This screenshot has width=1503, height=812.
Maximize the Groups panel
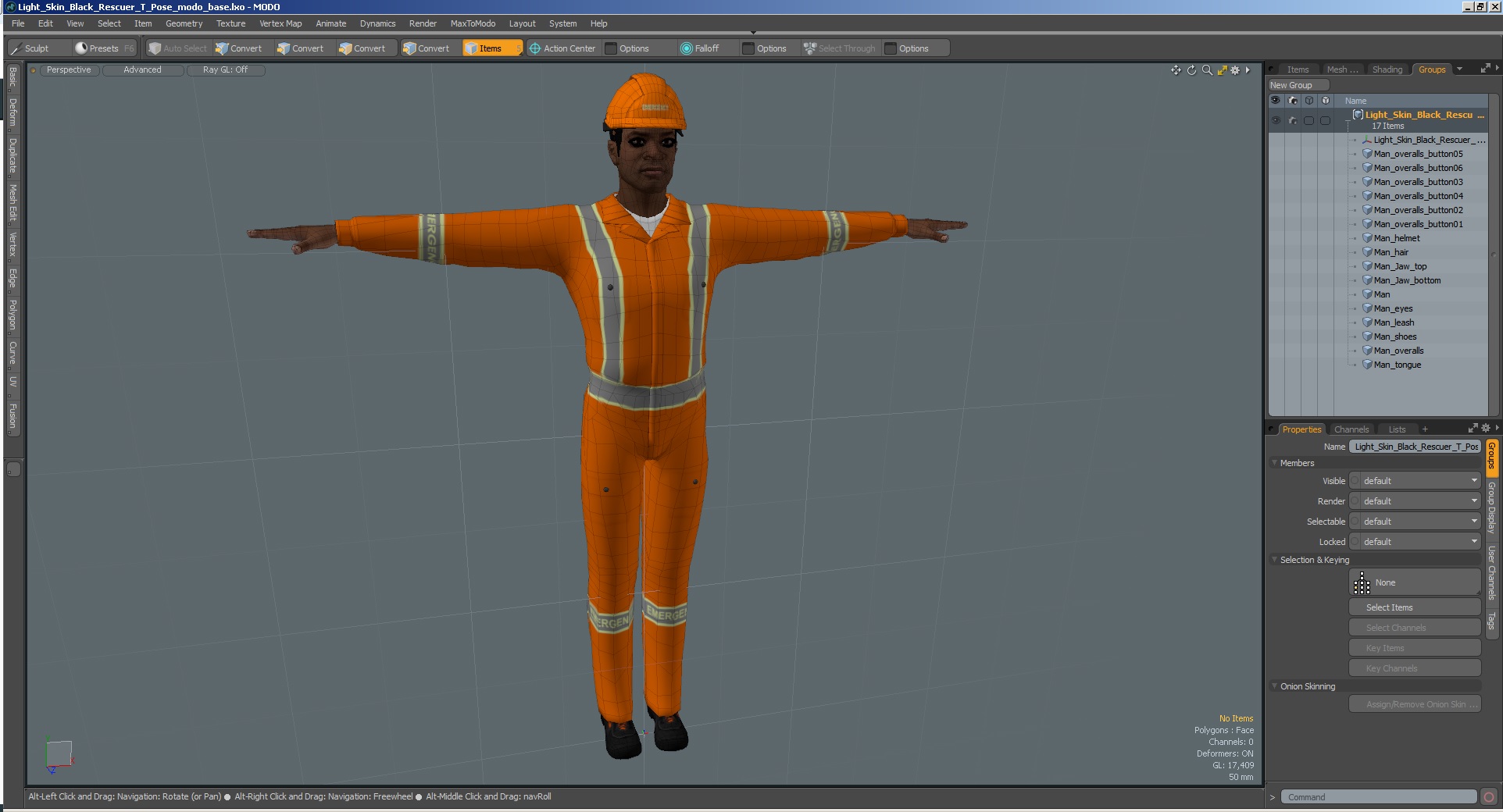(1485, 69)
